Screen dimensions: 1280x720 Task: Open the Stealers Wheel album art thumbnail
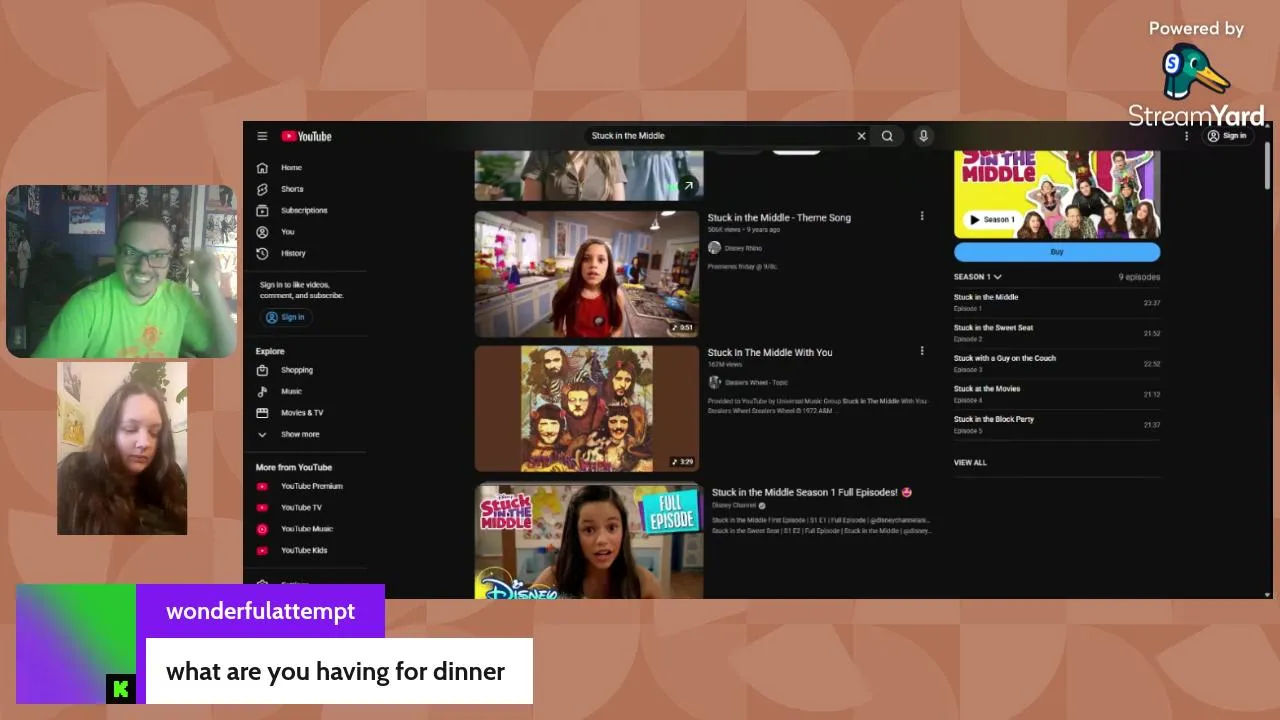(x=587, y=408)
